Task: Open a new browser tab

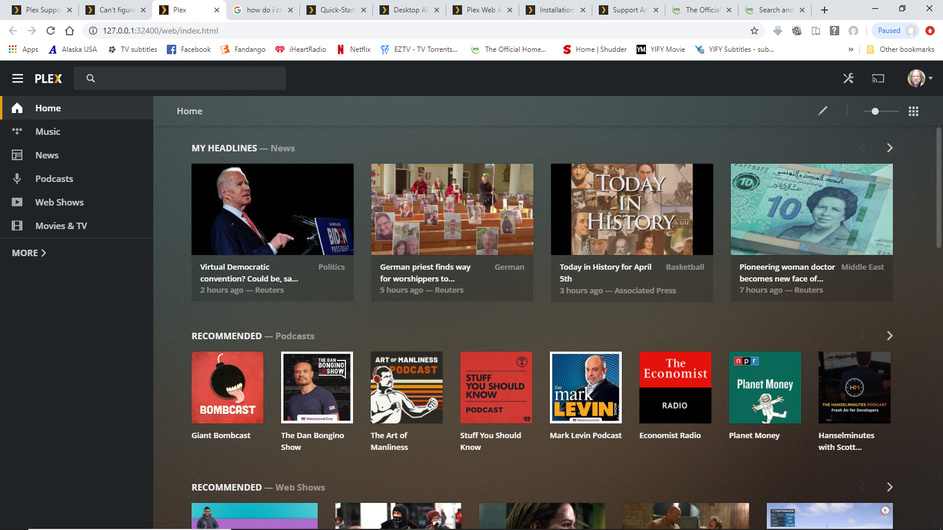Action: [x=825, y=10]
